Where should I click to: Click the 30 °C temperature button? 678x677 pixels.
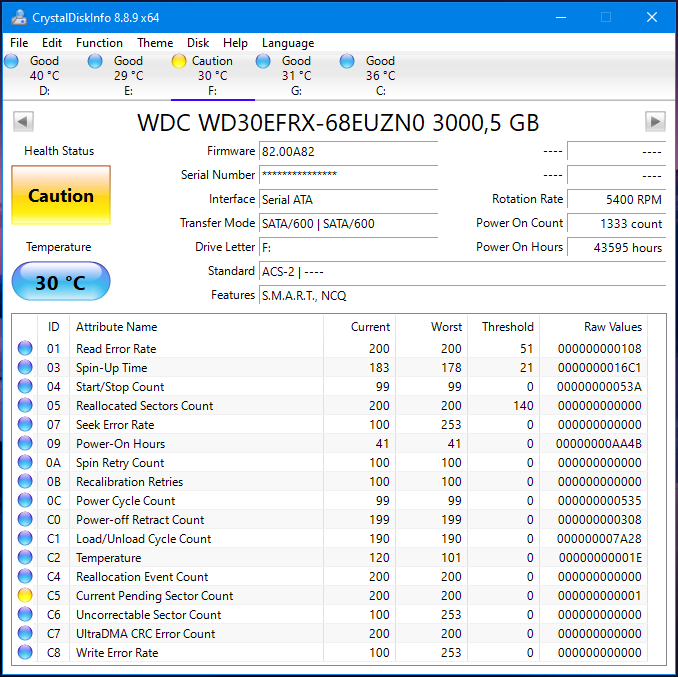click(61, 283)
